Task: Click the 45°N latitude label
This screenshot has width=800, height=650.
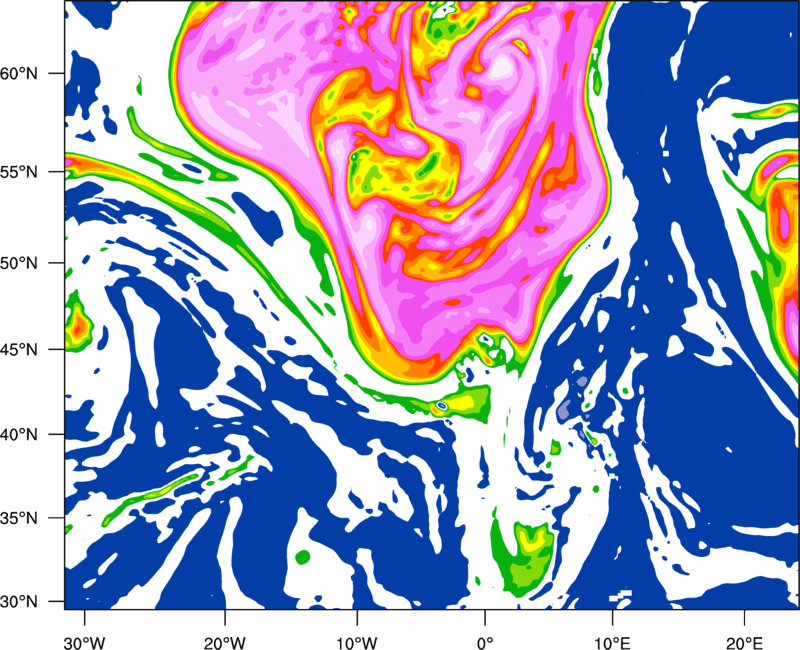Action: (x=19, y=350)
